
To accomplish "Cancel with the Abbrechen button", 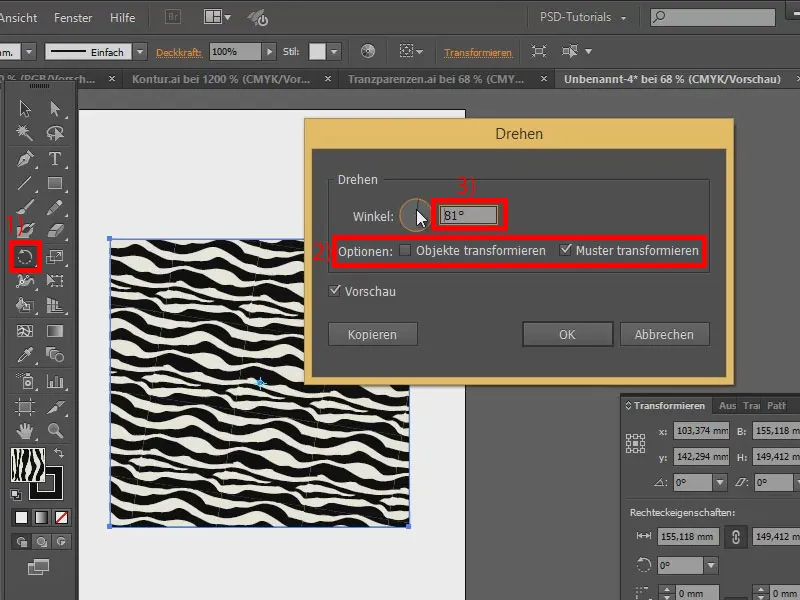I will [x=664, y=334].
